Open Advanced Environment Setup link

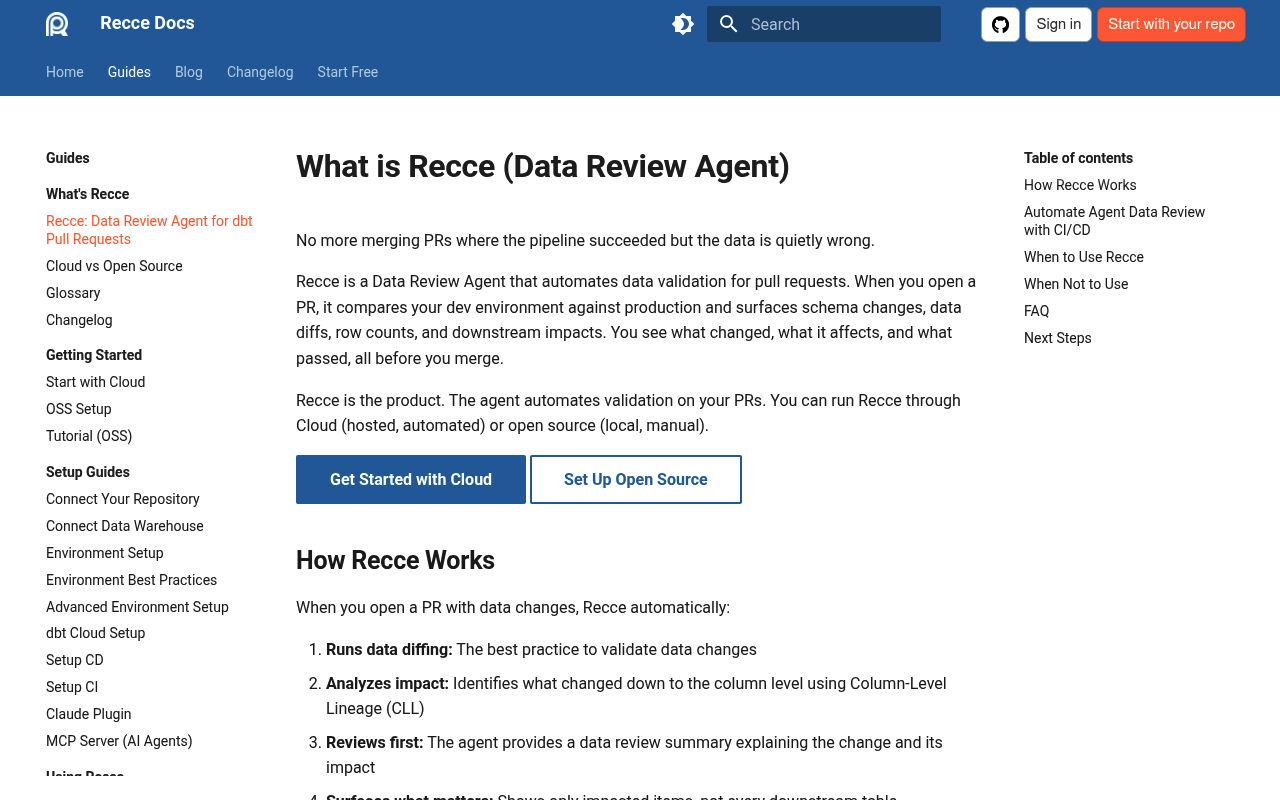[137, 607]
